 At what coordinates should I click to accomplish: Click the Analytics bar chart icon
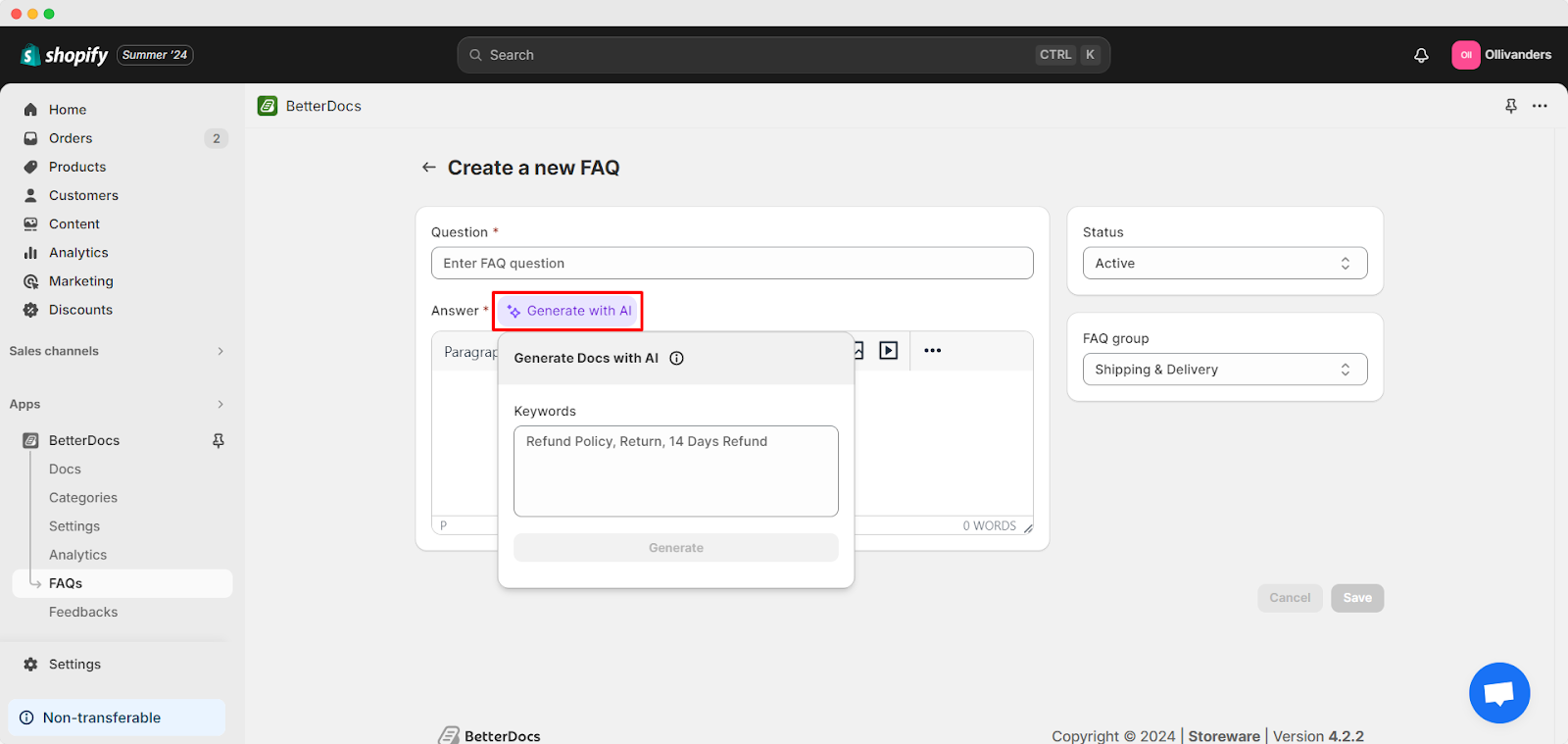click(30, 252)
